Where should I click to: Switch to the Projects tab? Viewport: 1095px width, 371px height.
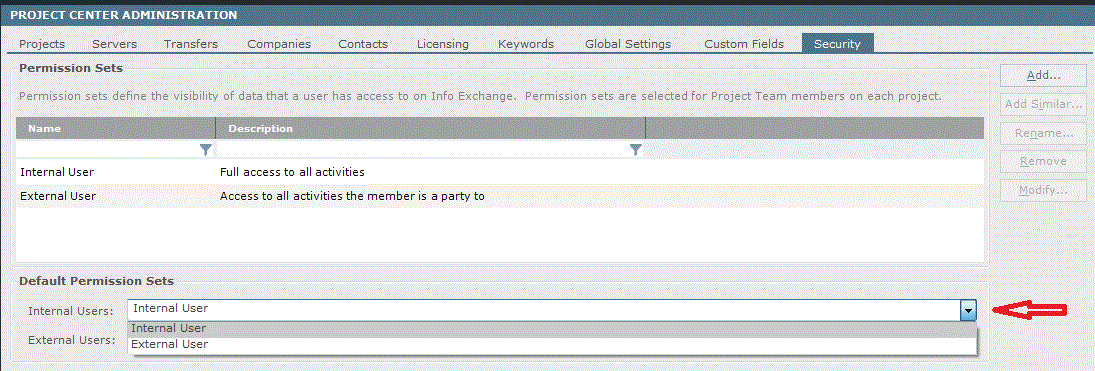(42, 44)
